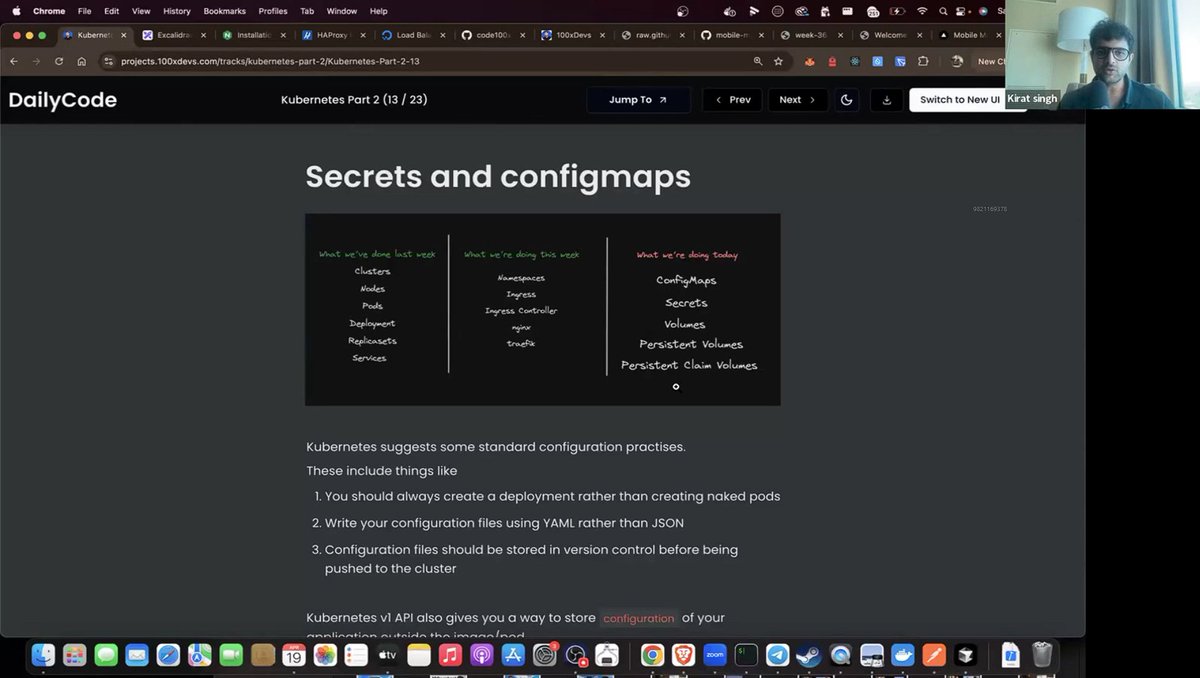Go to Next slide

798,100
